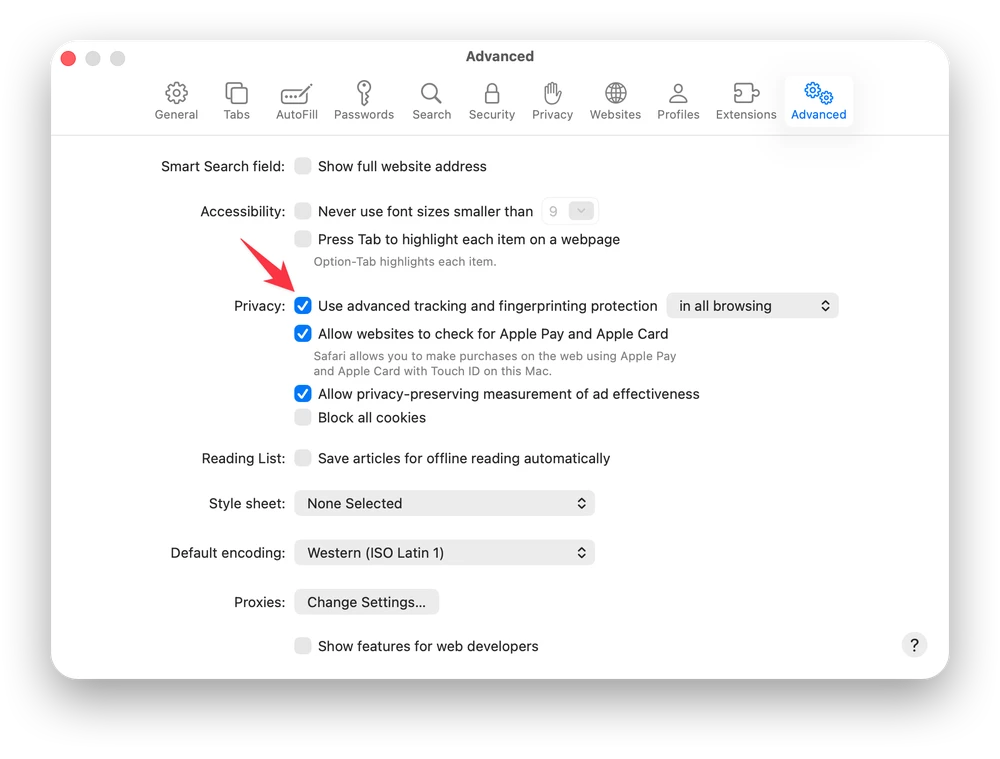
Task: Open Search settings
Action: click(431, 100)
